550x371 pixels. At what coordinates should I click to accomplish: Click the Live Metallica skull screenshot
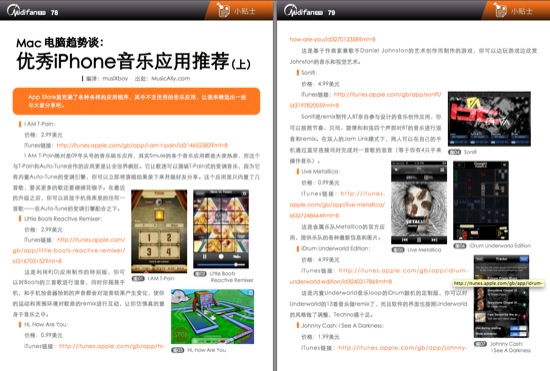click(419, 203)
